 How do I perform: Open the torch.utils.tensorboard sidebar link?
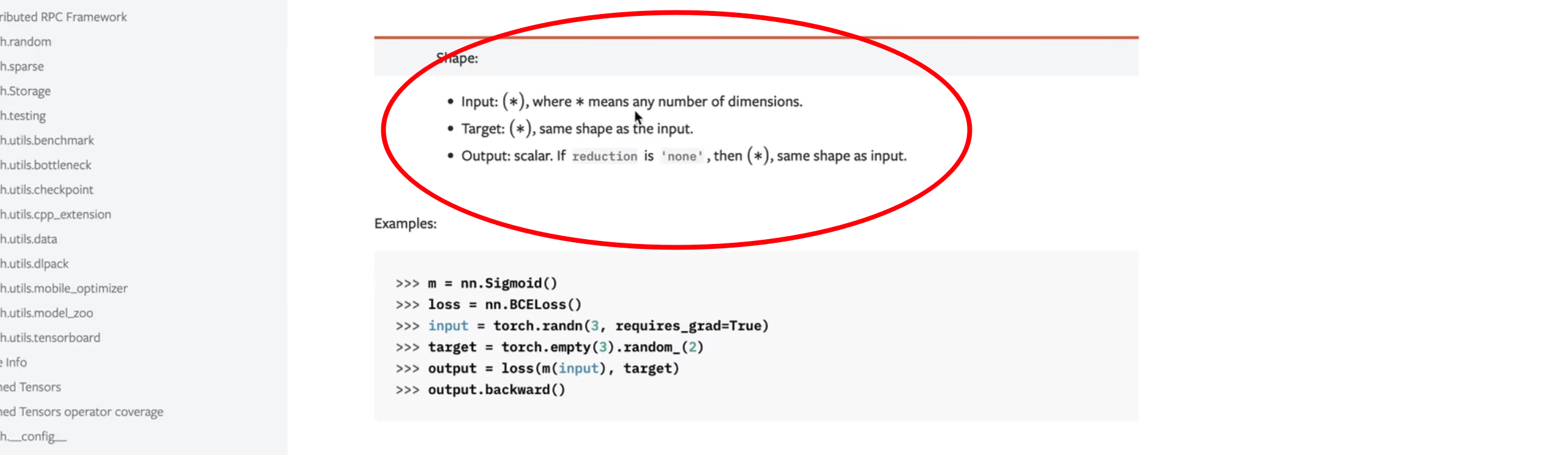click(50, 338)
